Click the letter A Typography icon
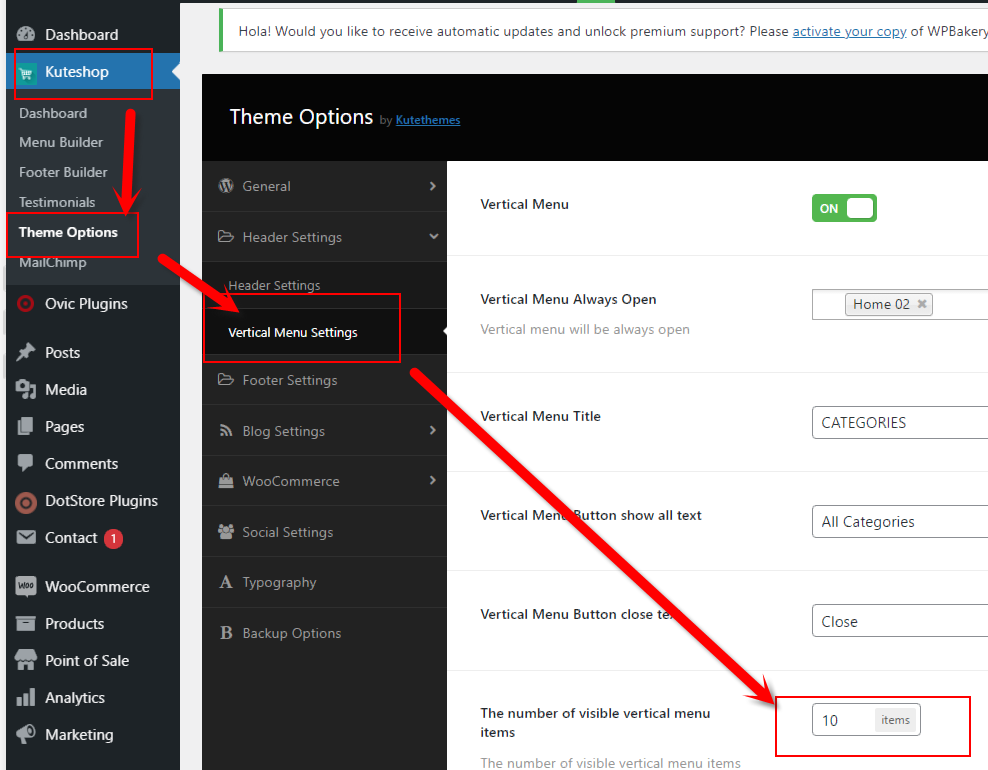Screen dimensions: 988x770 (x=226, y=582)
